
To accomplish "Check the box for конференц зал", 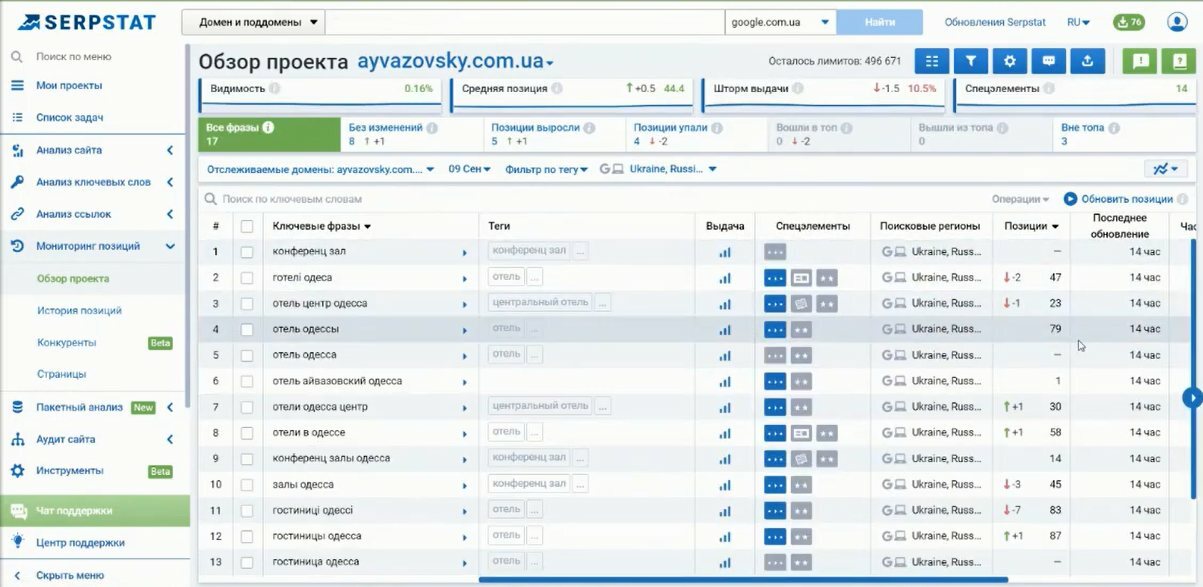I will 247,252.
